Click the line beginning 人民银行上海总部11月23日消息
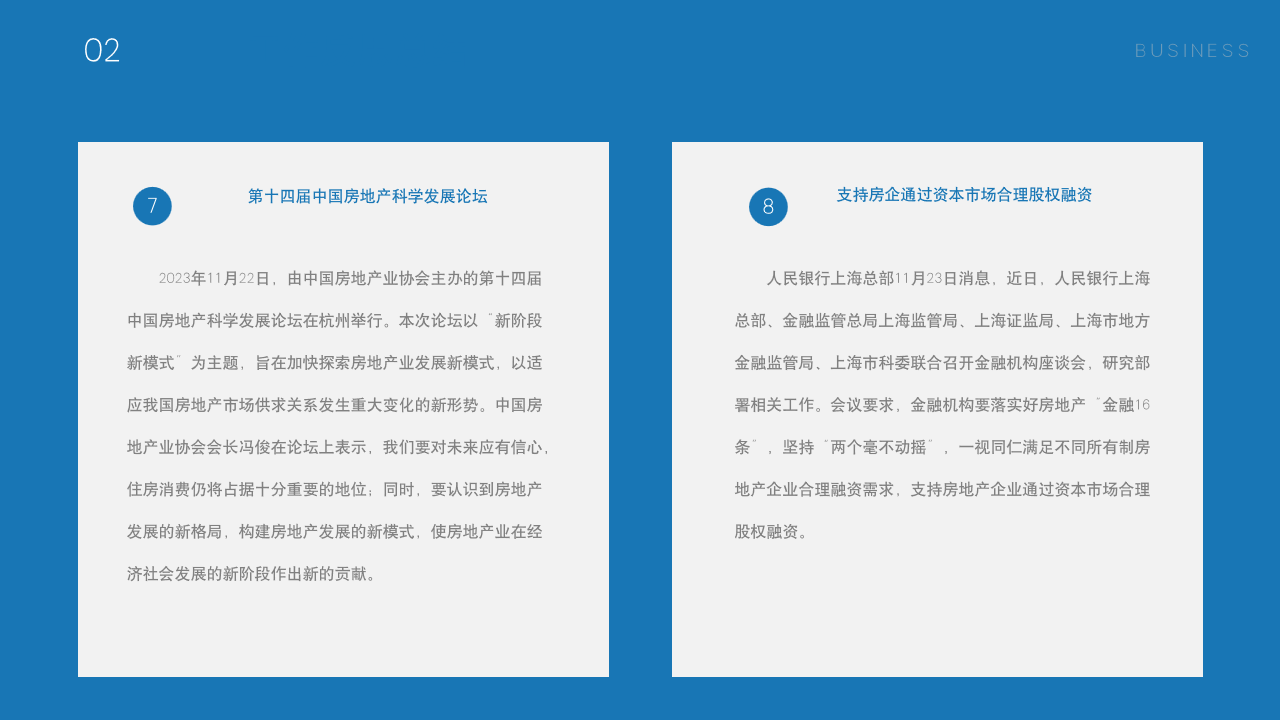 [x=958, y=278]
